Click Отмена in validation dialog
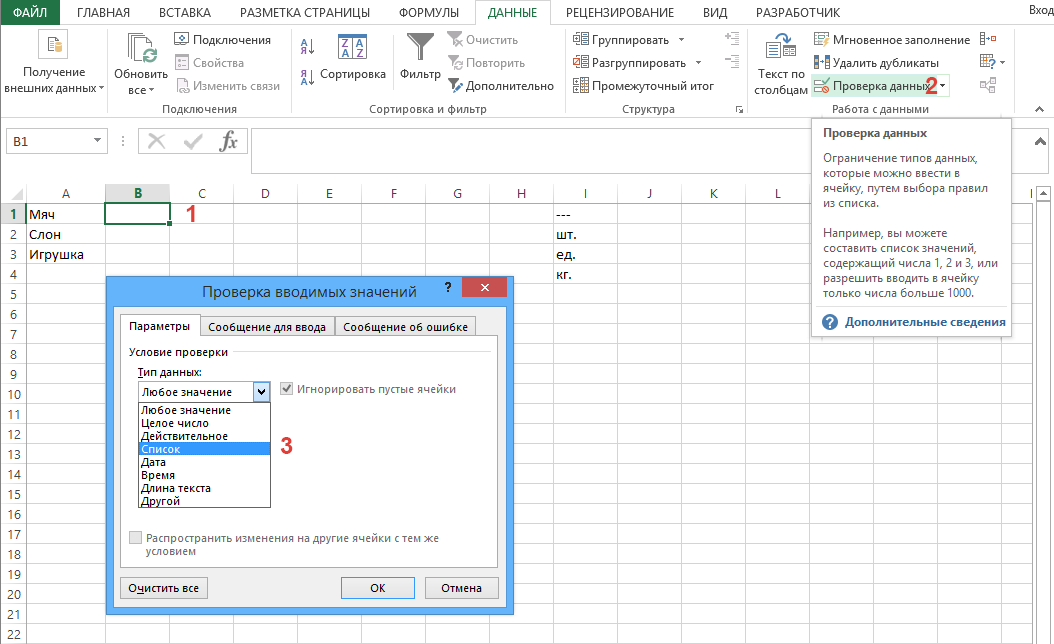This screenshot has height=644, width=1054. (x=461, y=588)
